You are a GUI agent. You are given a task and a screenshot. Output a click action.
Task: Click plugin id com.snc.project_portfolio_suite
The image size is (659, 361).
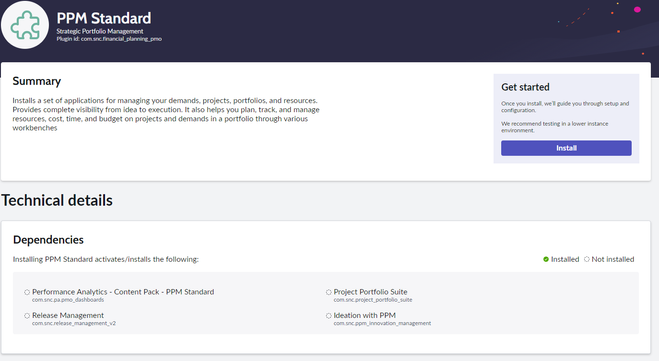[x=373, y=300]
